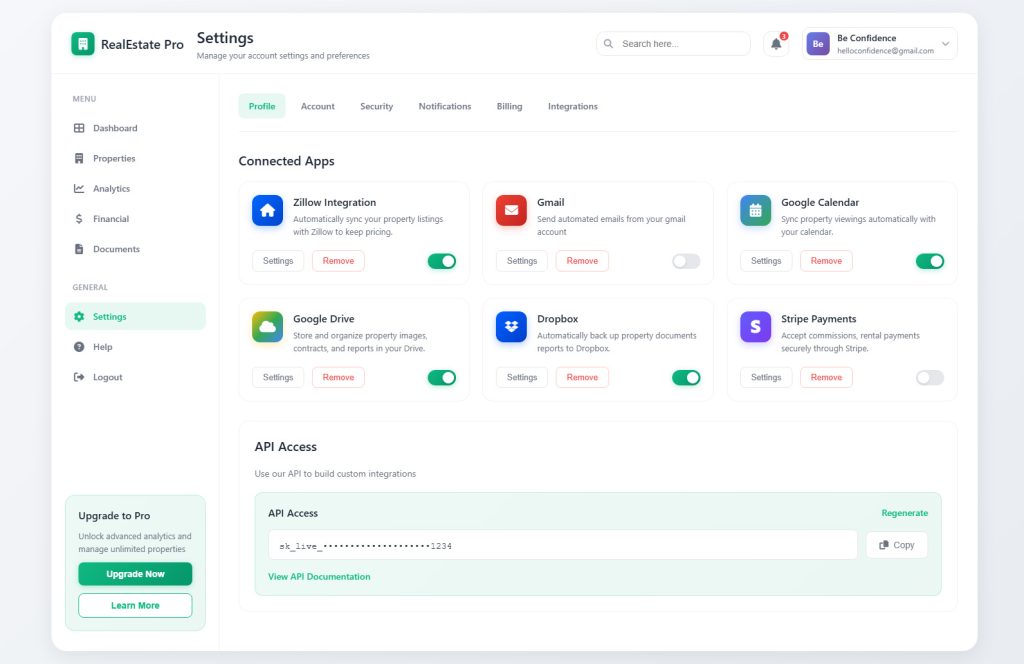Go to Properties in the sidebar
1024x664 pixels.
(135, 158)
